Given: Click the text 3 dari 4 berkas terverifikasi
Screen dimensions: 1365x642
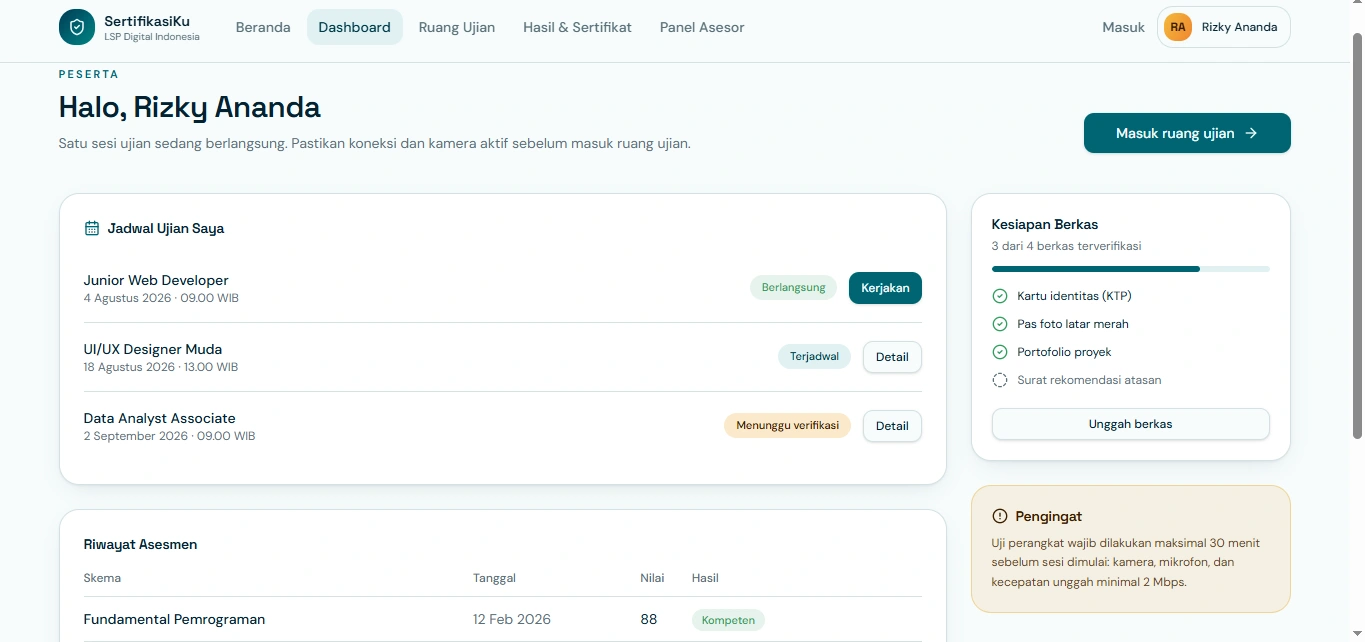Looking at the screenshot, I should 1066,246.
